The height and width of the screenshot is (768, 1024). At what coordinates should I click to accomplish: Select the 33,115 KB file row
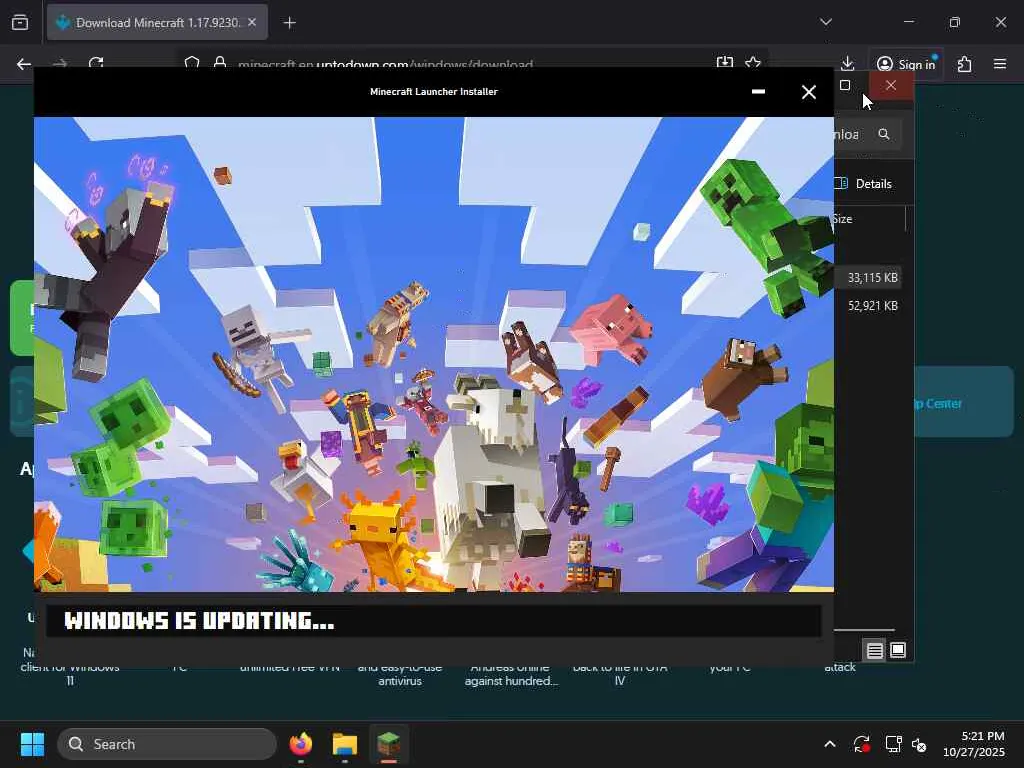tap(869, 278)
